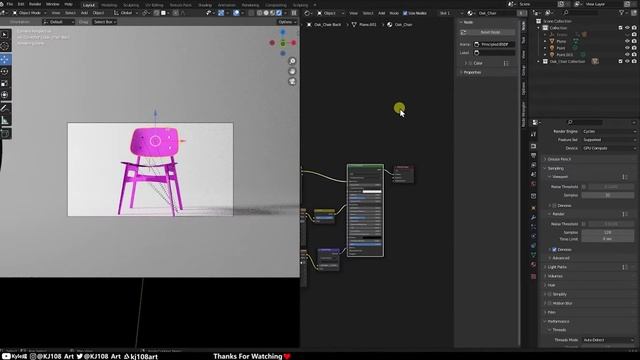The image size is (640, 360).
Task: Hide the Oak_Chair Collection in outliner
Action: click(x=627, y=61)
